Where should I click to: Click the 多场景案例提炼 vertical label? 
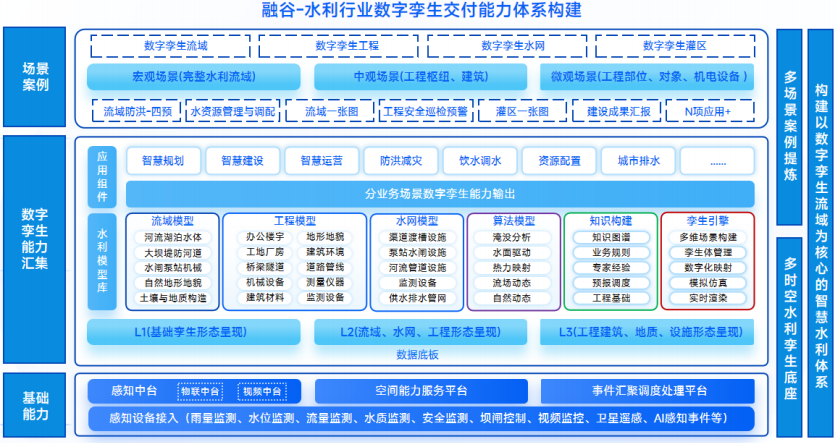(789, 127)
